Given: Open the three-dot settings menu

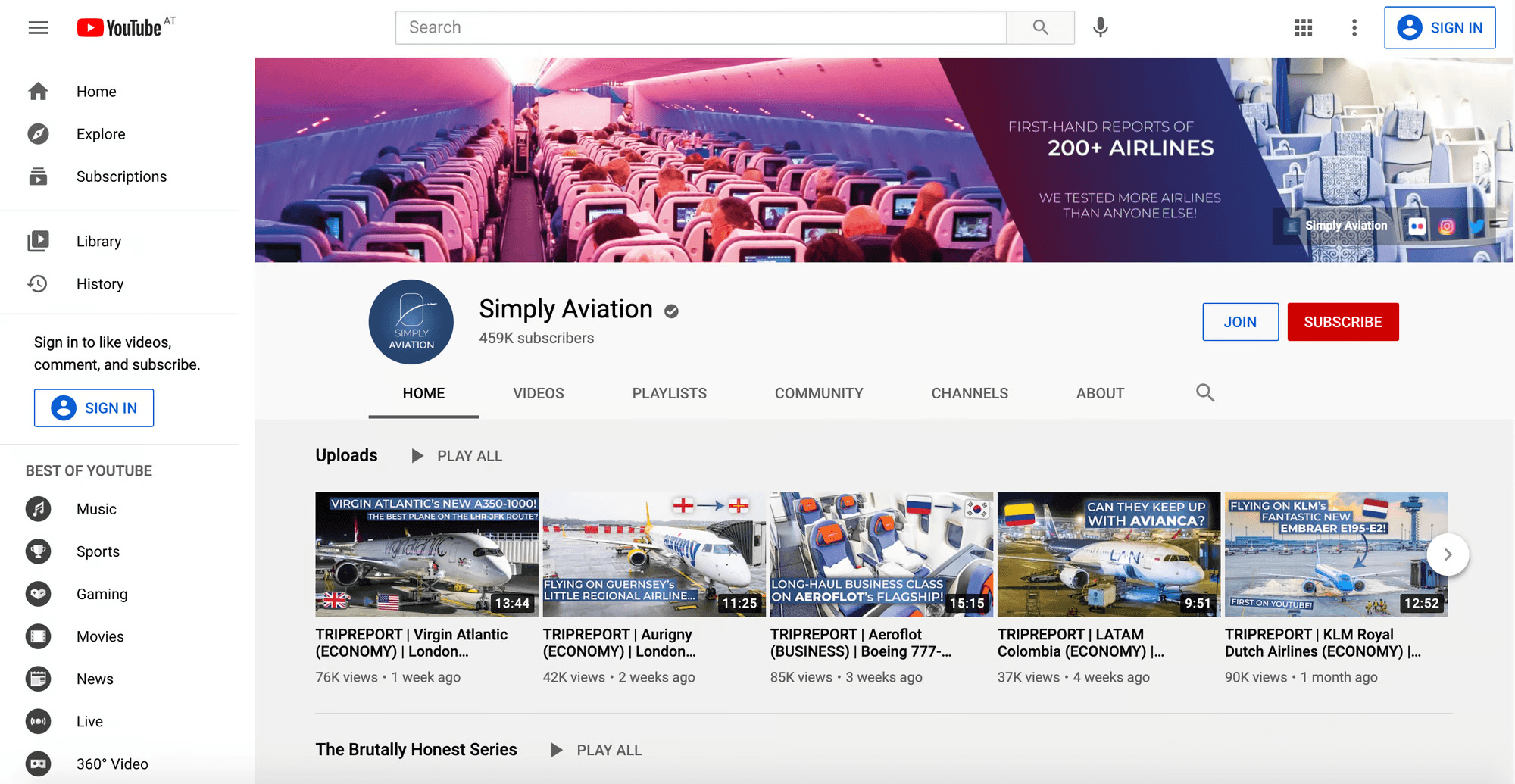Looking at the screenshot, I should 1354,28.
